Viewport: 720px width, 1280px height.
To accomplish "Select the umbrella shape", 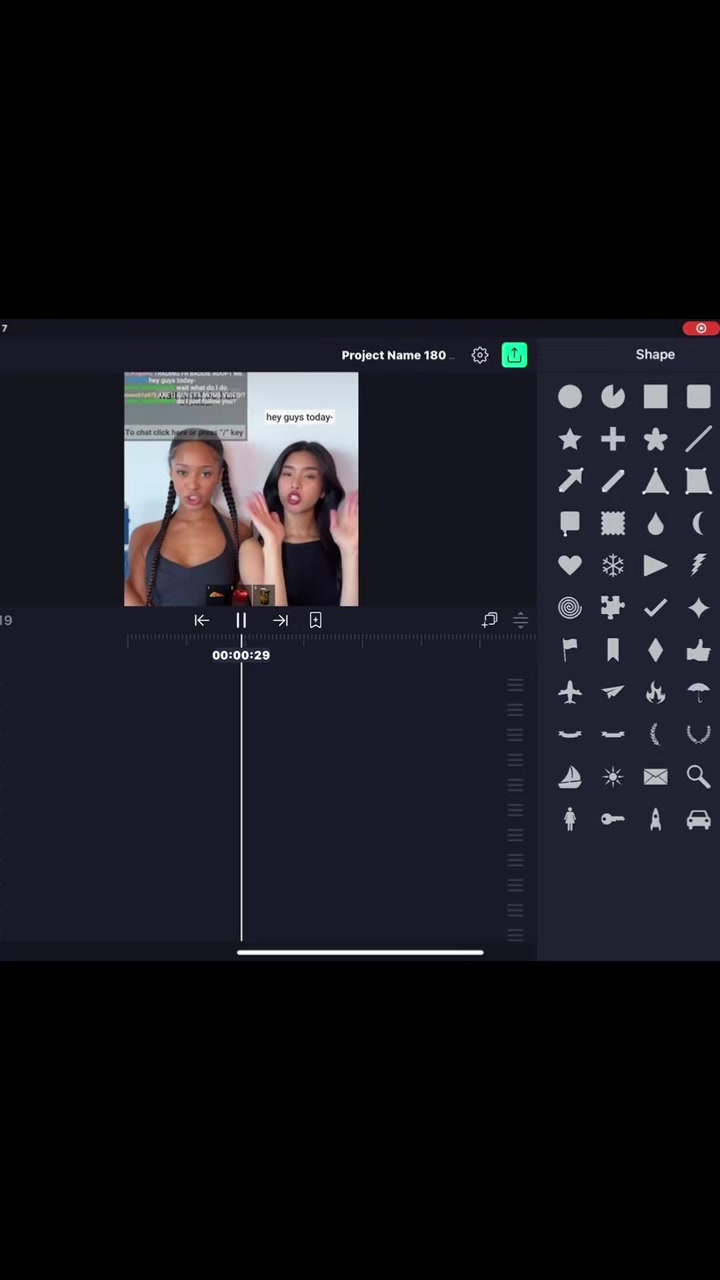I will (x=698, y=692).
